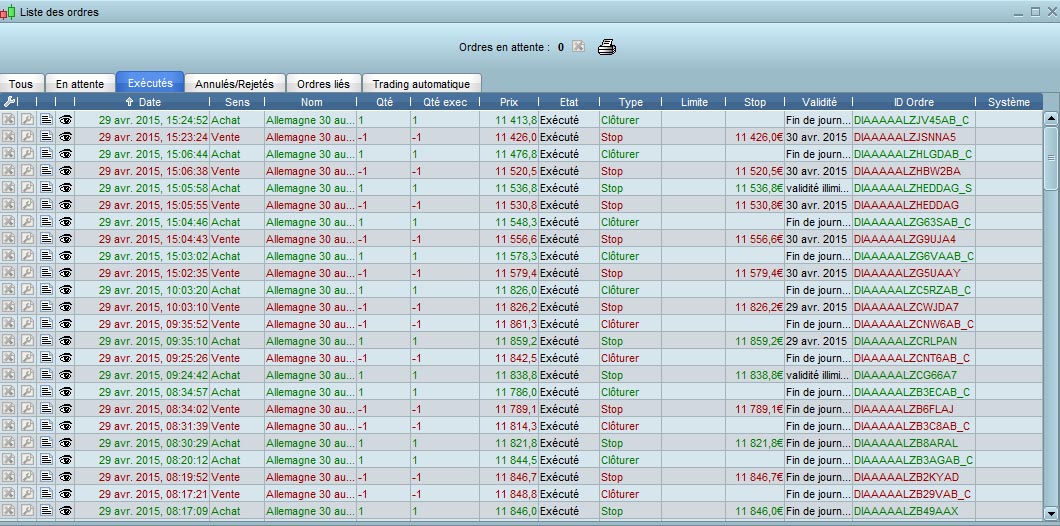Show the Trading automatique tab

pos(421,84)
